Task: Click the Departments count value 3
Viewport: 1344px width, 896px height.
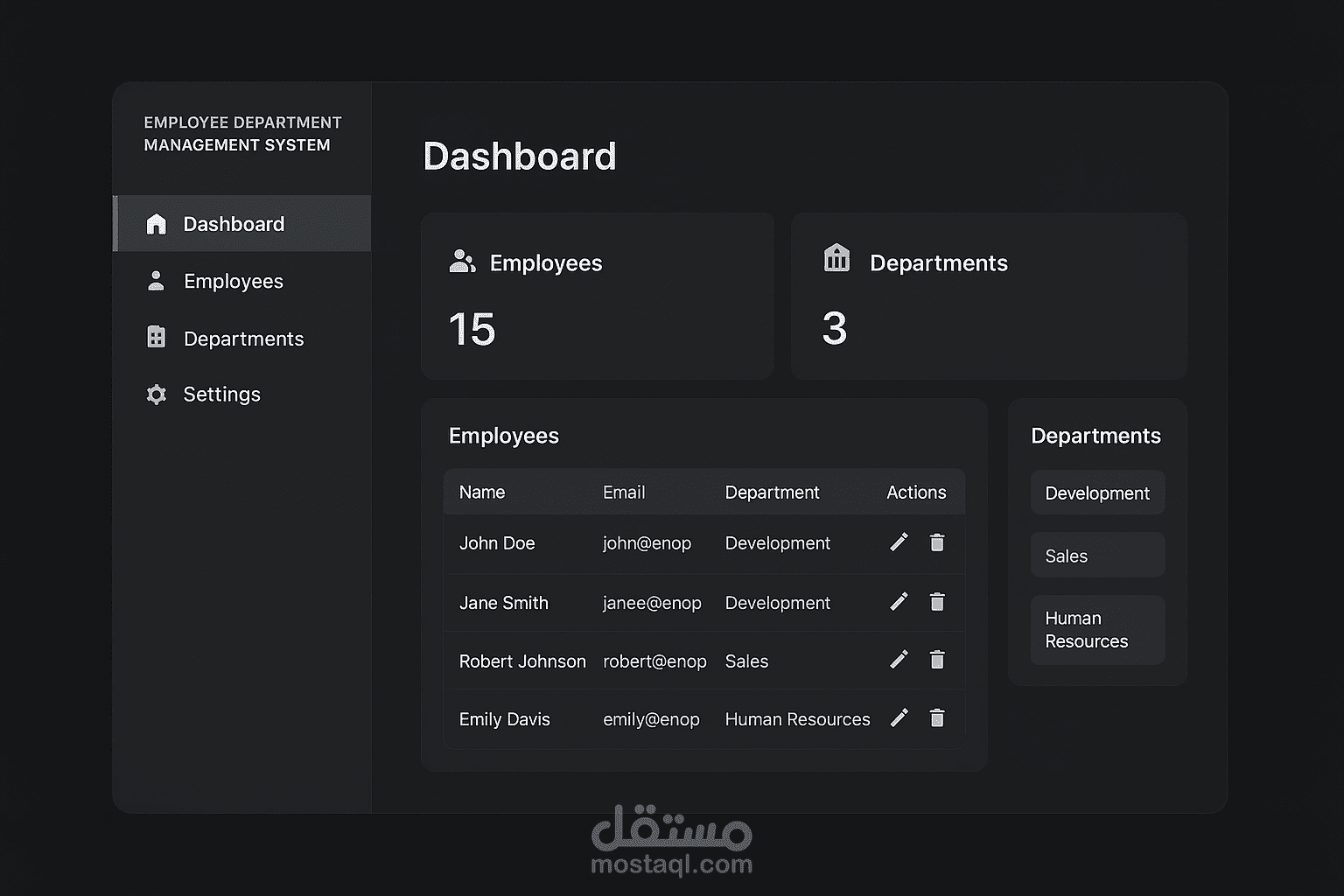Action: point(835,329)
